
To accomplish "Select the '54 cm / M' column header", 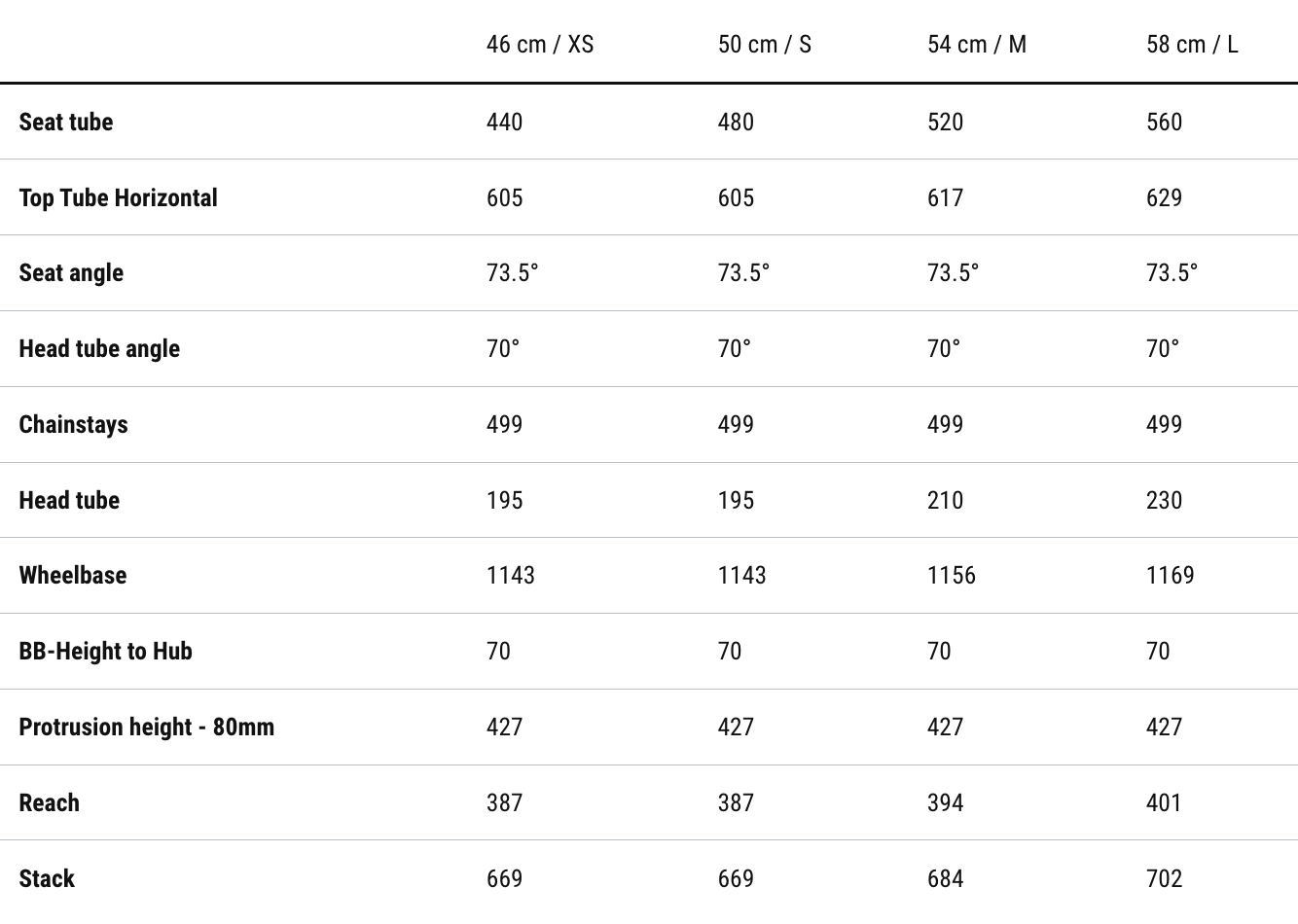I will coord(976,45).
